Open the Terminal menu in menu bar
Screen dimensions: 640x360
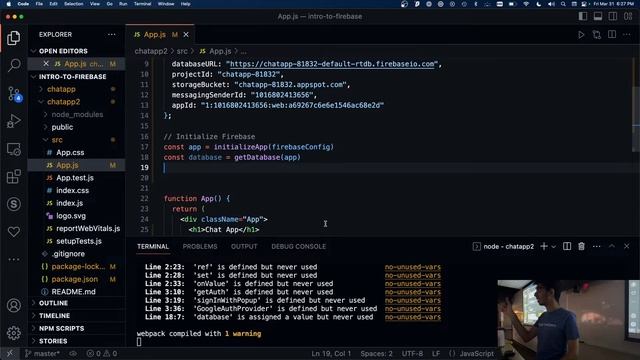tap(142, 4)
